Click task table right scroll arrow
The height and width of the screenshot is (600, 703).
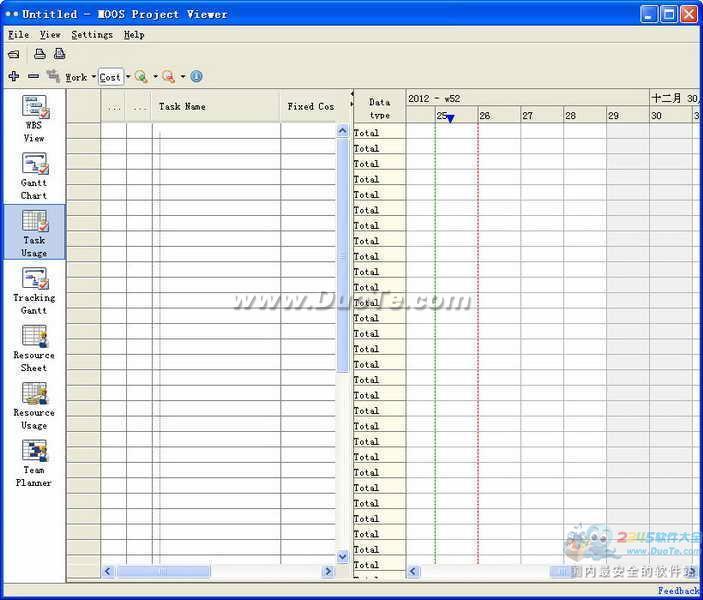[x=329, y=571]
